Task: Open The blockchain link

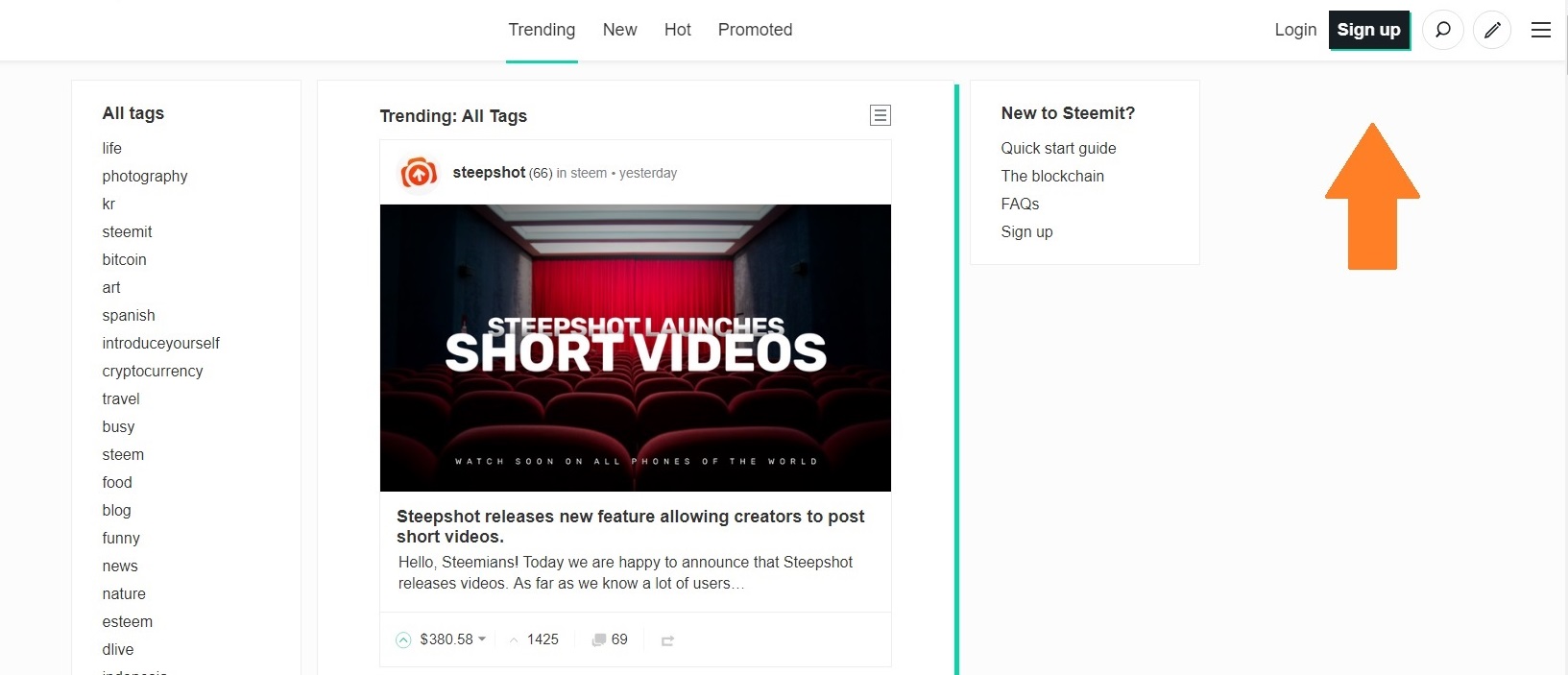Action: click(x=1052, y=176)
